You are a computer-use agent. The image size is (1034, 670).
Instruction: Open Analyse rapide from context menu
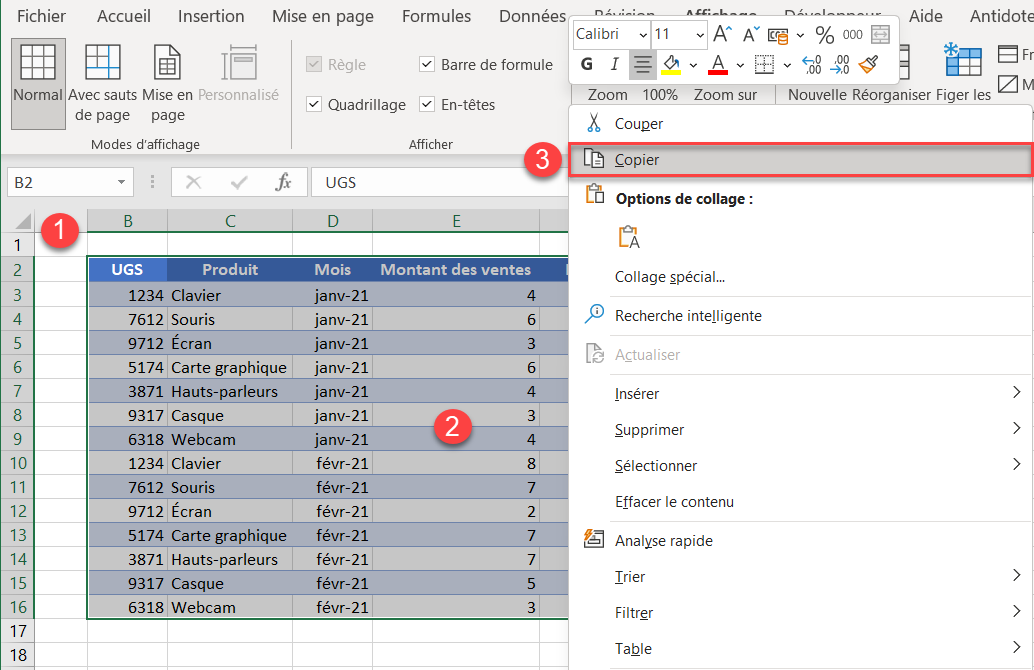click(801, 540)
